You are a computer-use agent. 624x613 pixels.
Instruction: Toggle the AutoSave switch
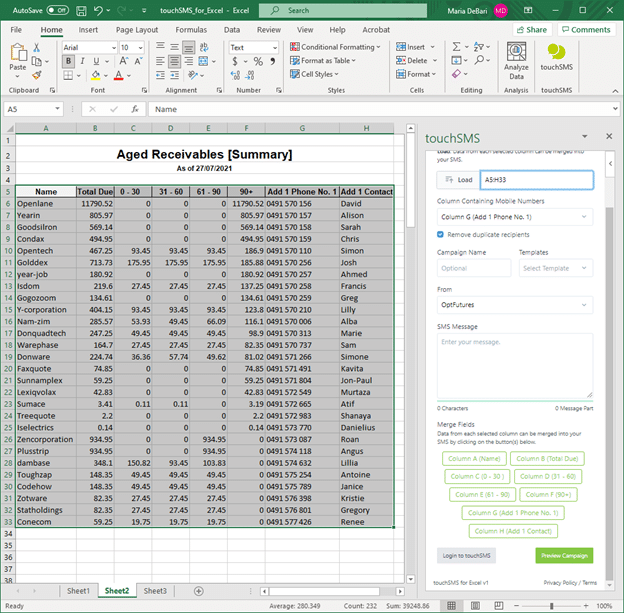(57, 10)
